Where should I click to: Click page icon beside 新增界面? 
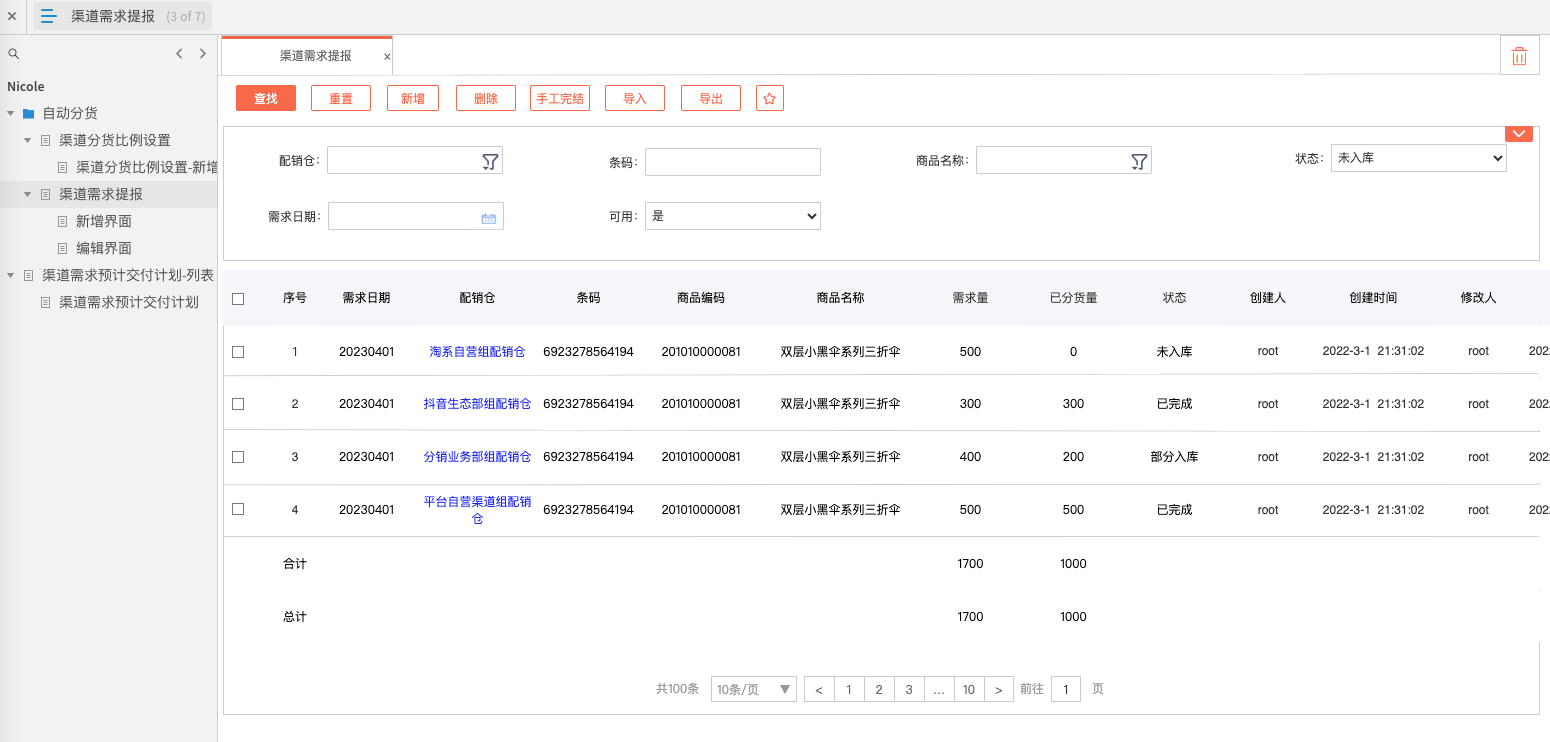click(x=62, y=222)
